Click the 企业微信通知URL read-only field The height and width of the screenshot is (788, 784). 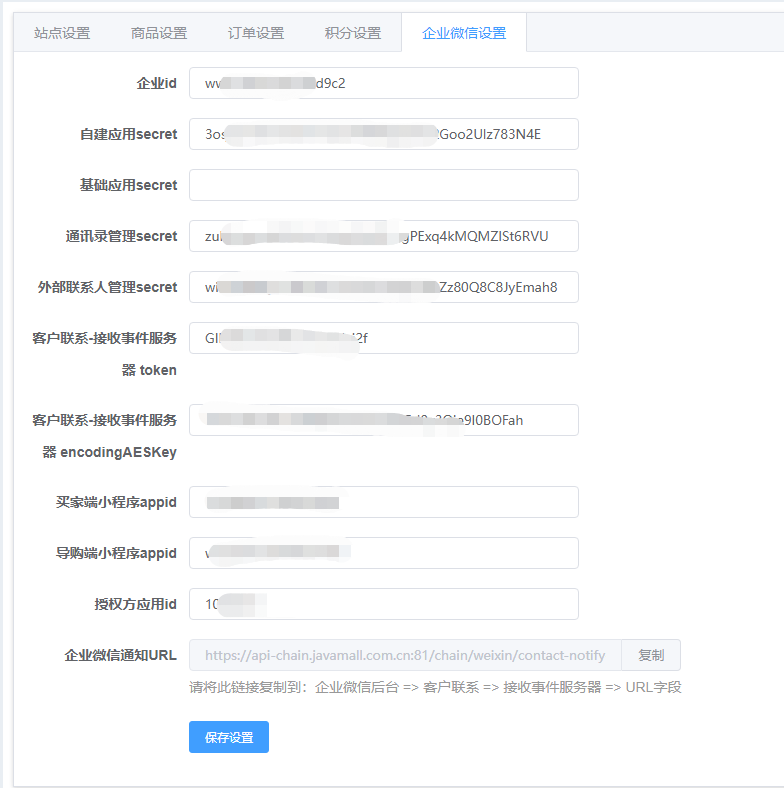click(x=405, y=655)
